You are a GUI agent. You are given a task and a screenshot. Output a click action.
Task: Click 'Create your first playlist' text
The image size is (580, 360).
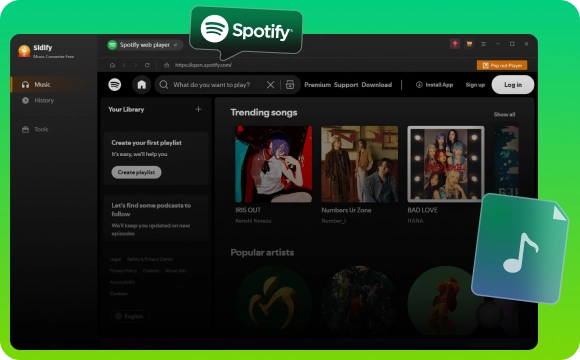tap(146, 142)
